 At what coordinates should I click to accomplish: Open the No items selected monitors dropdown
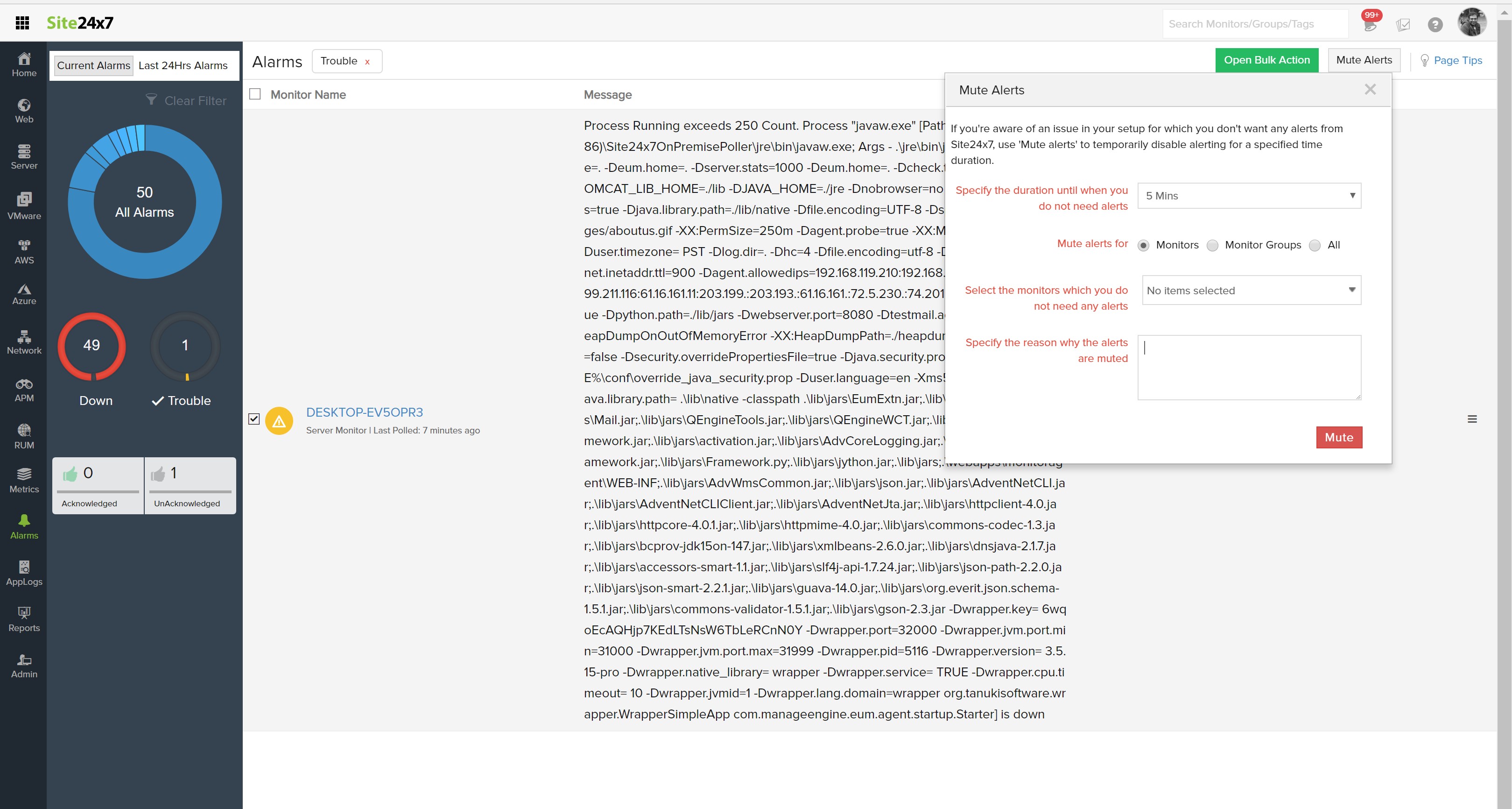(x=1251, y=290)
